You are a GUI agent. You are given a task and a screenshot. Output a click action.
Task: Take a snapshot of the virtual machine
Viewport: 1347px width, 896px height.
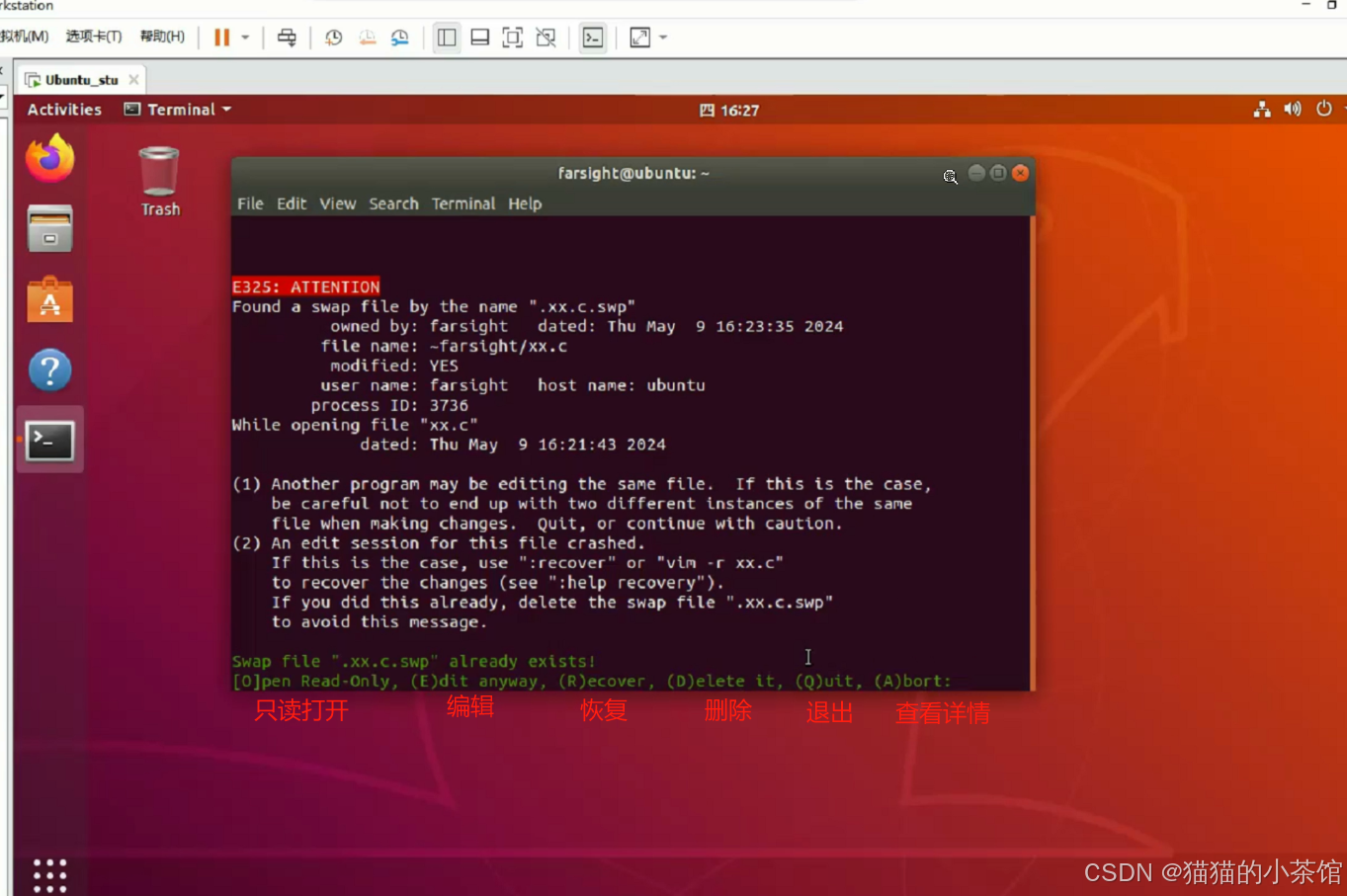tap(334, 38)
